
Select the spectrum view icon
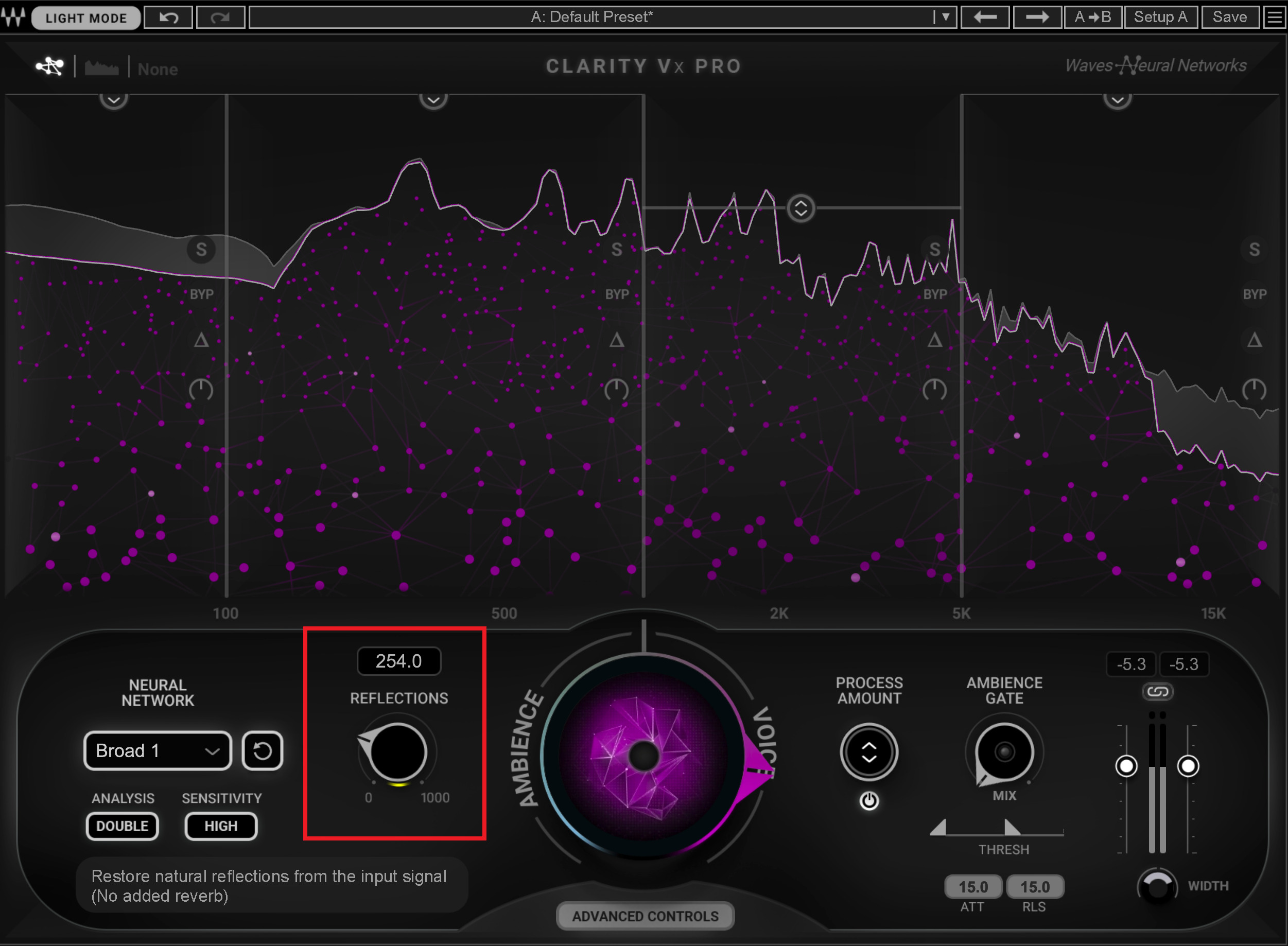pyautogui.click(x=102, y=68)
